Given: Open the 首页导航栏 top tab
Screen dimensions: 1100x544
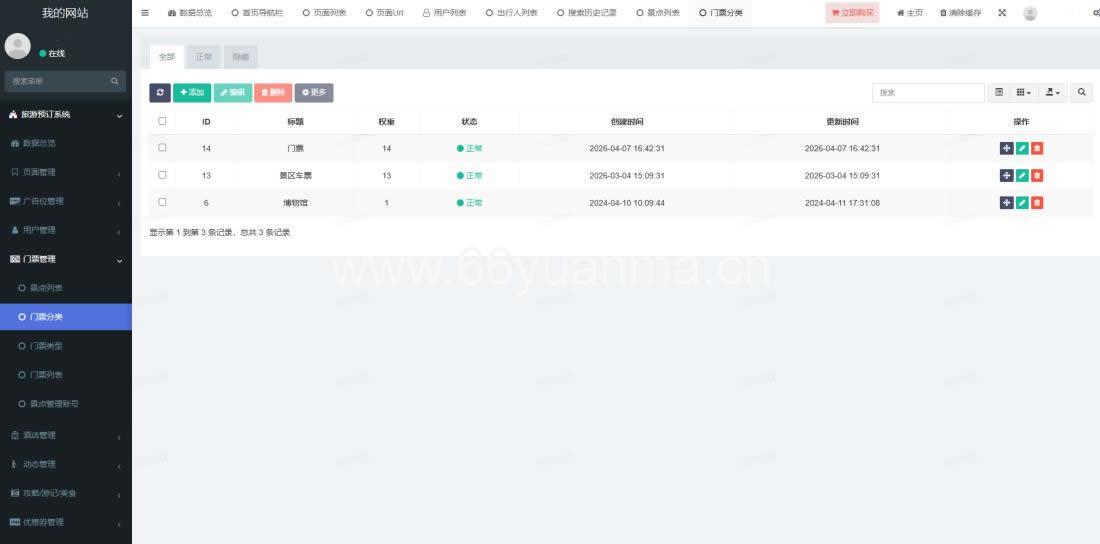Looking at the screenshot, I should tap(257, 13).
